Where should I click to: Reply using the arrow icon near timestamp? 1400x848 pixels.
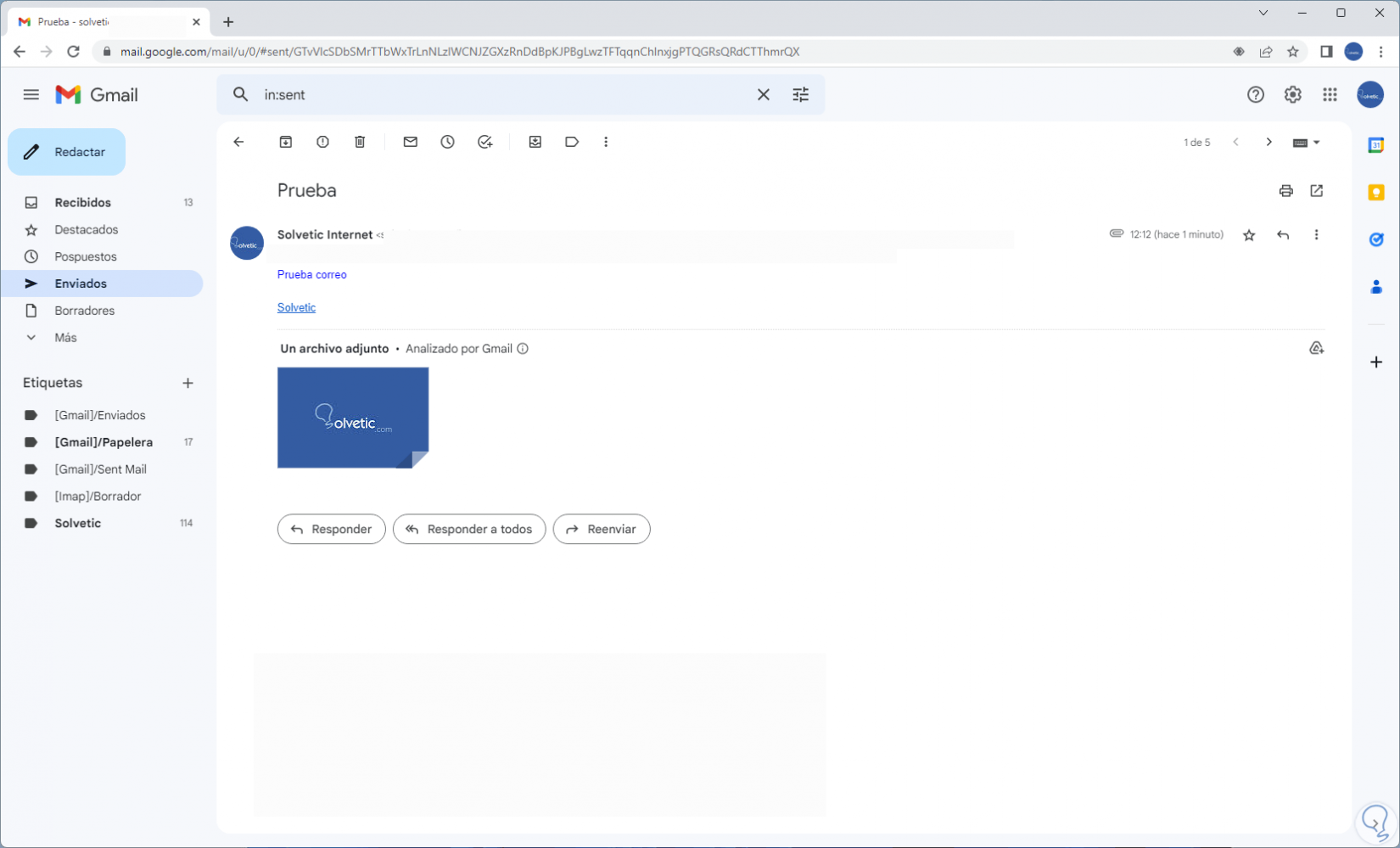tap(1283, 235)
